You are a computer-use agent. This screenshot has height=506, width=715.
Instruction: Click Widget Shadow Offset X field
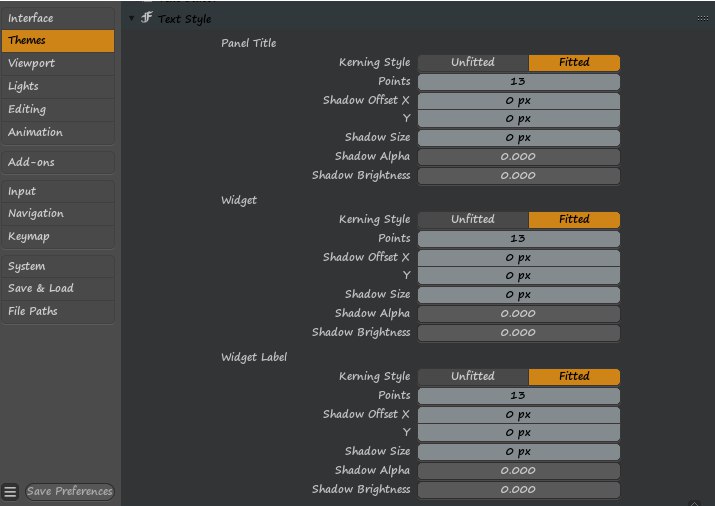click(x=519, y=258)
